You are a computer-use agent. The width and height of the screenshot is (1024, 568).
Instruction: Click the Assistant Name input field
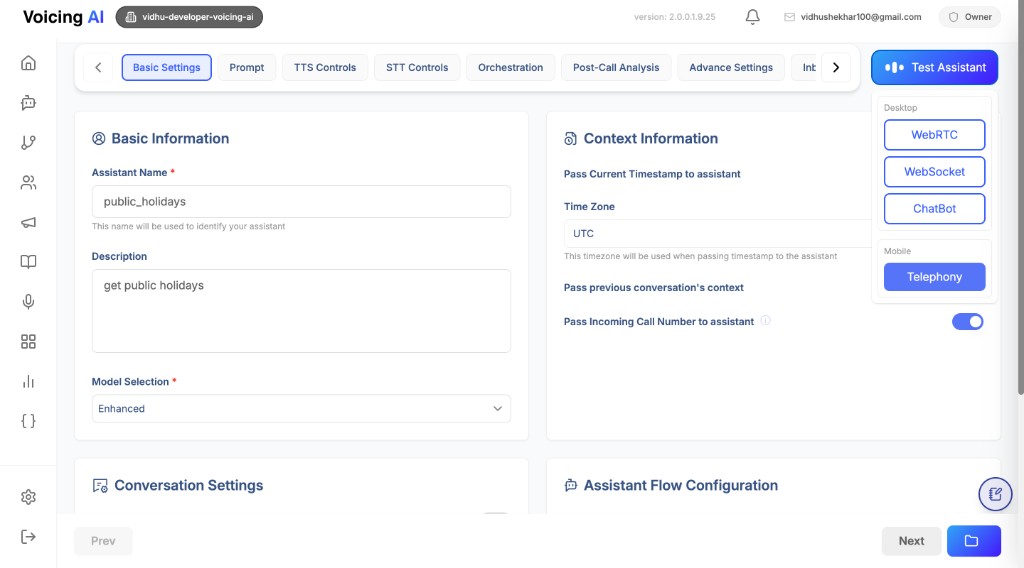(x=301, y=202)
